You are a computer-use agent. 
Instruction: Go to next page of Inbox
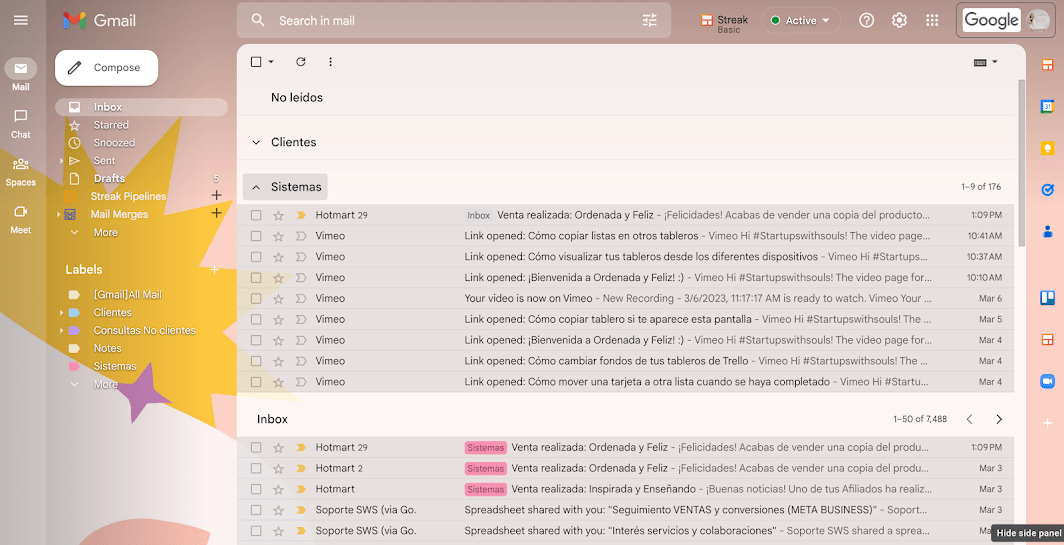point(999,419)
